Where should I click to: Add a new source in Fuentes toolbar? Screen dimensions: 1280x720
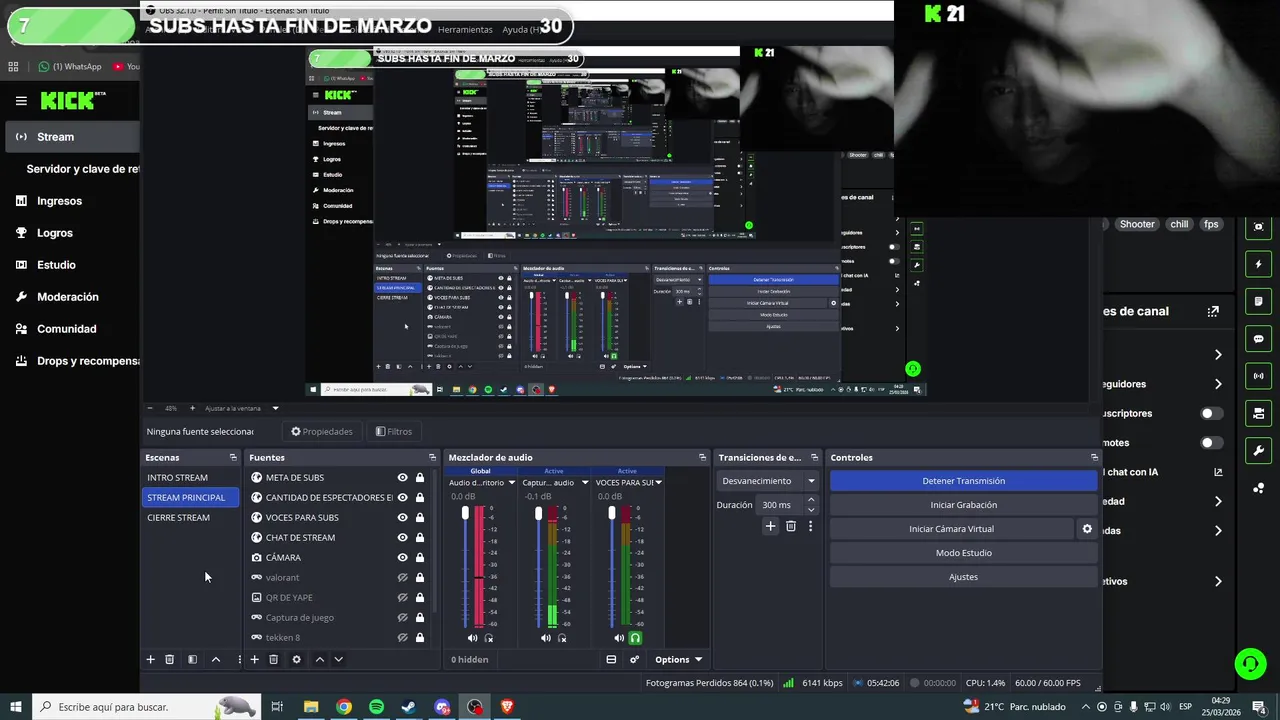(254, 659)
